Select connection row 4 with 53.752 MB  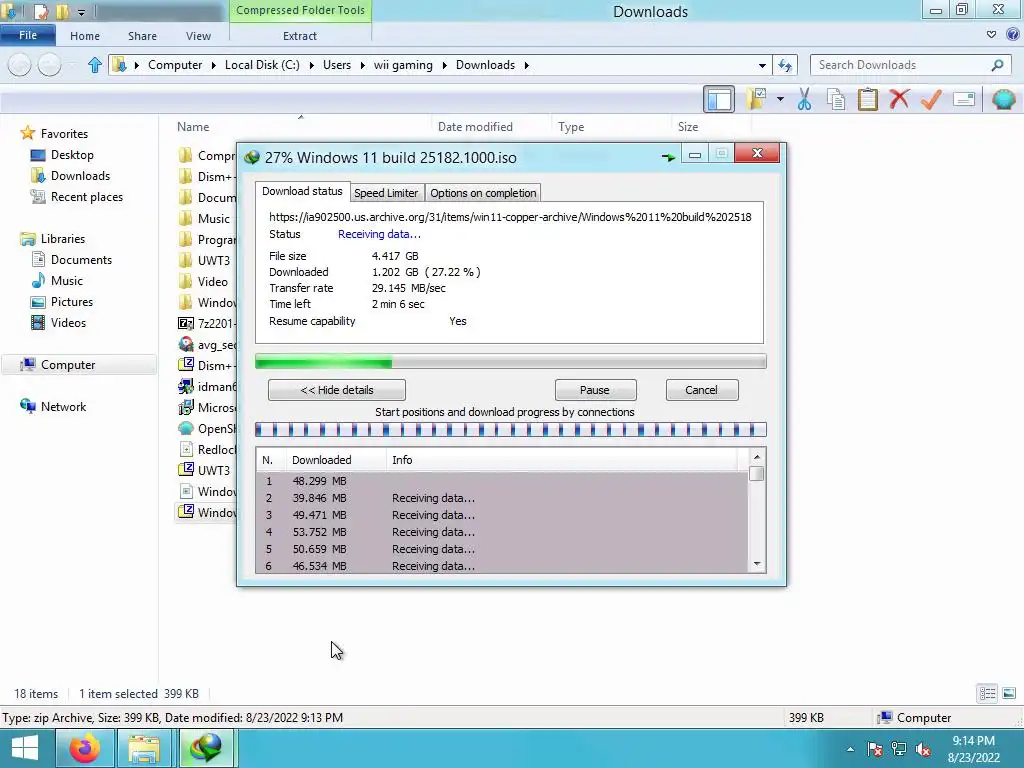click(x=502, y=532)
